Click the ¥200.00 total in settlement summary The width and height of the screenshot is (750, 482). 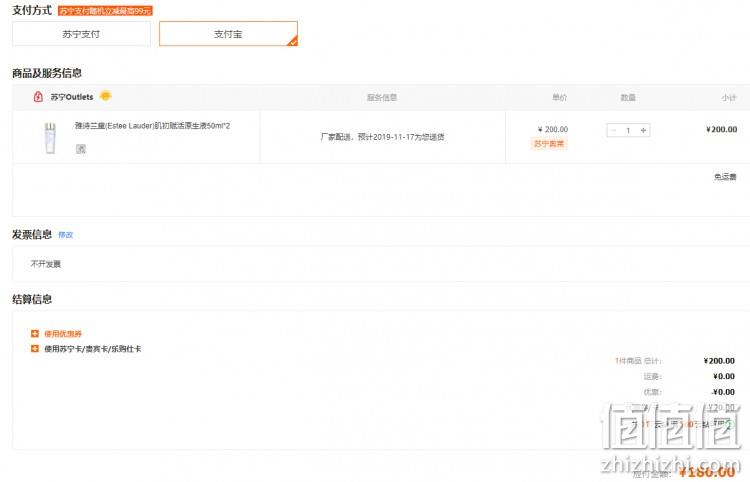tap(719, 361)
